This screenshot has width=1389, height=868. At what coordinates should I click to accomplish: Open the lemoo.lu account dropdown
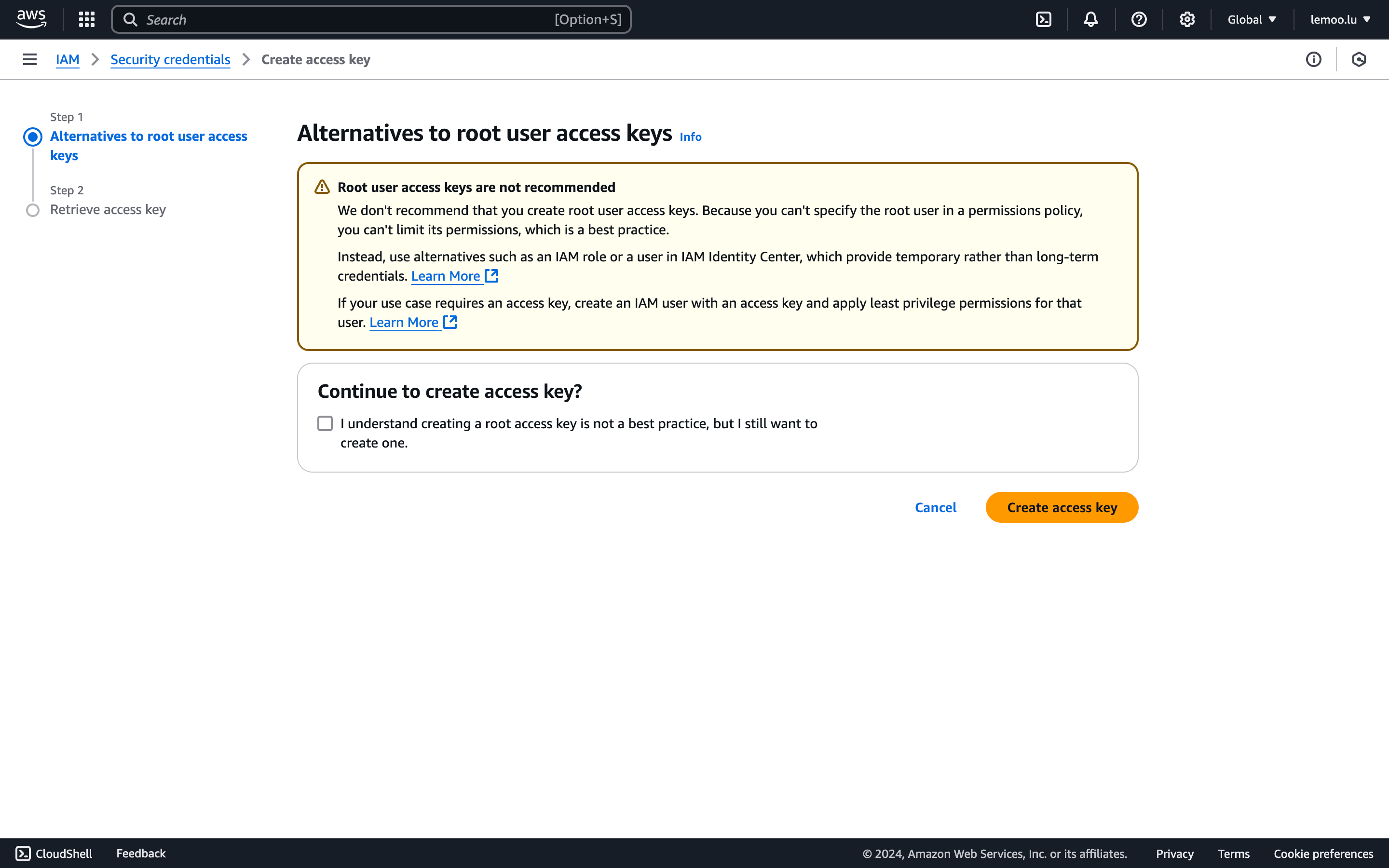click(x=1340, y=19)
